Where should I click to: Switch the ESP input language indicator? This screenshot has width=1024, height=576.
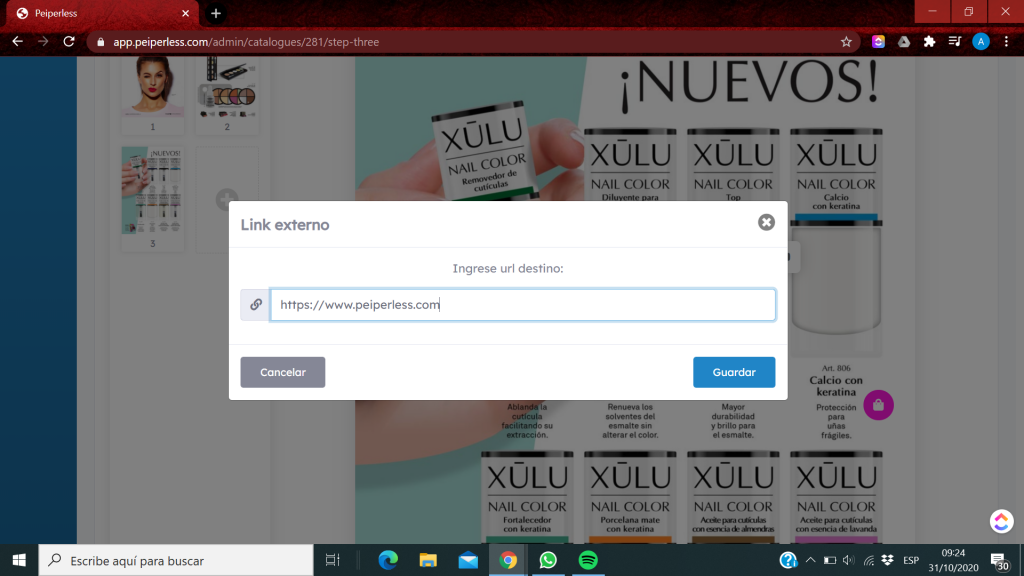[911, 560]
